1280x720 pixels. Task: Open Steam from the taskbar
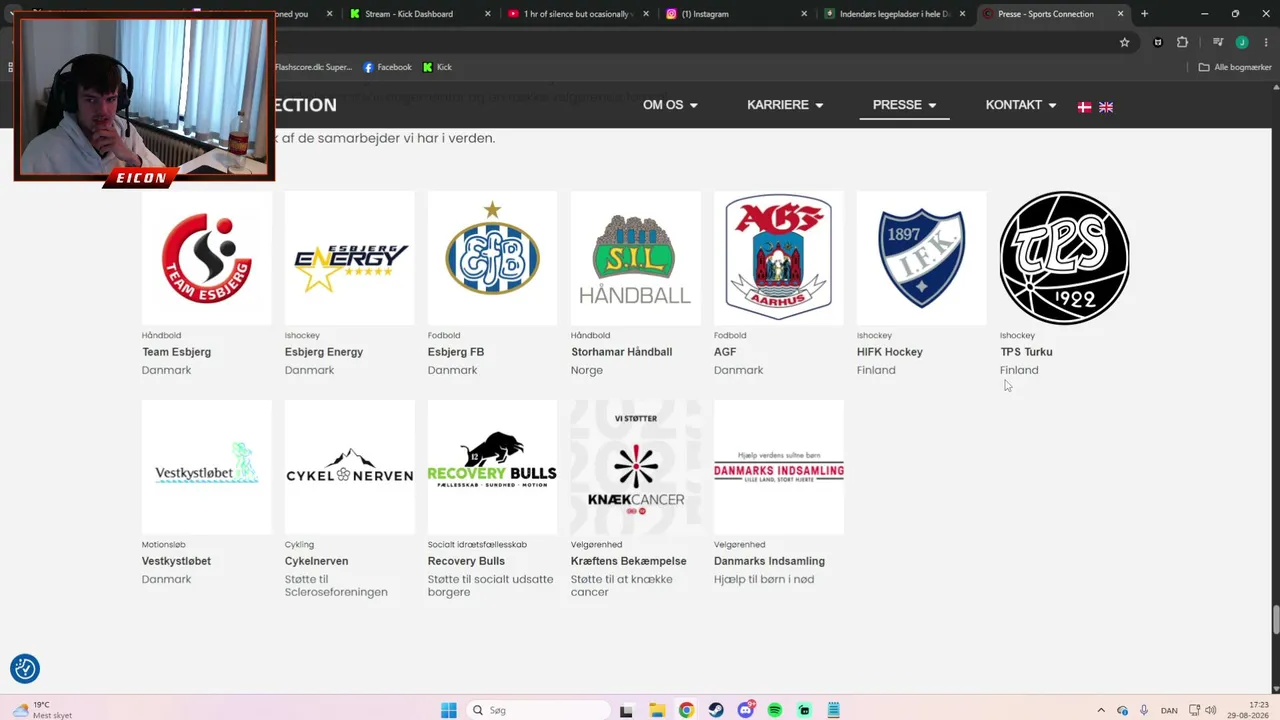coord(716,710)
